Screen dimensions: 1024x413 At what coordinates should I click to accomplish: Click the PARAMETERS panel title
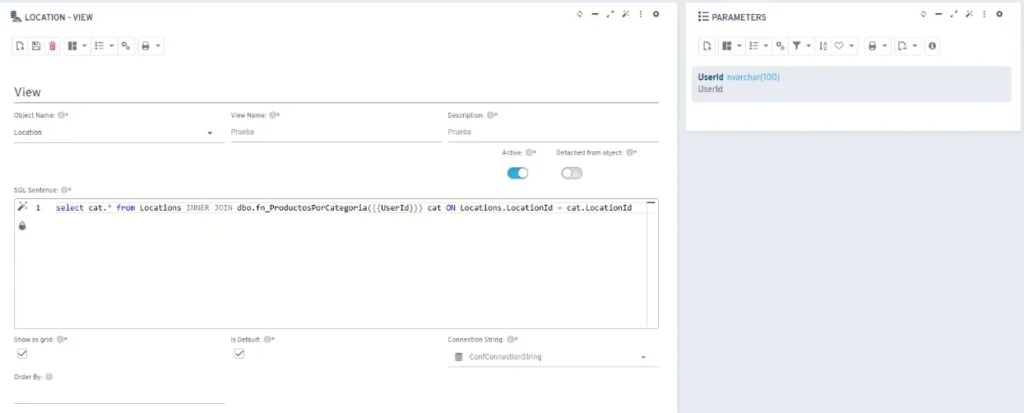pyautogui.click(x=739, y=17)
